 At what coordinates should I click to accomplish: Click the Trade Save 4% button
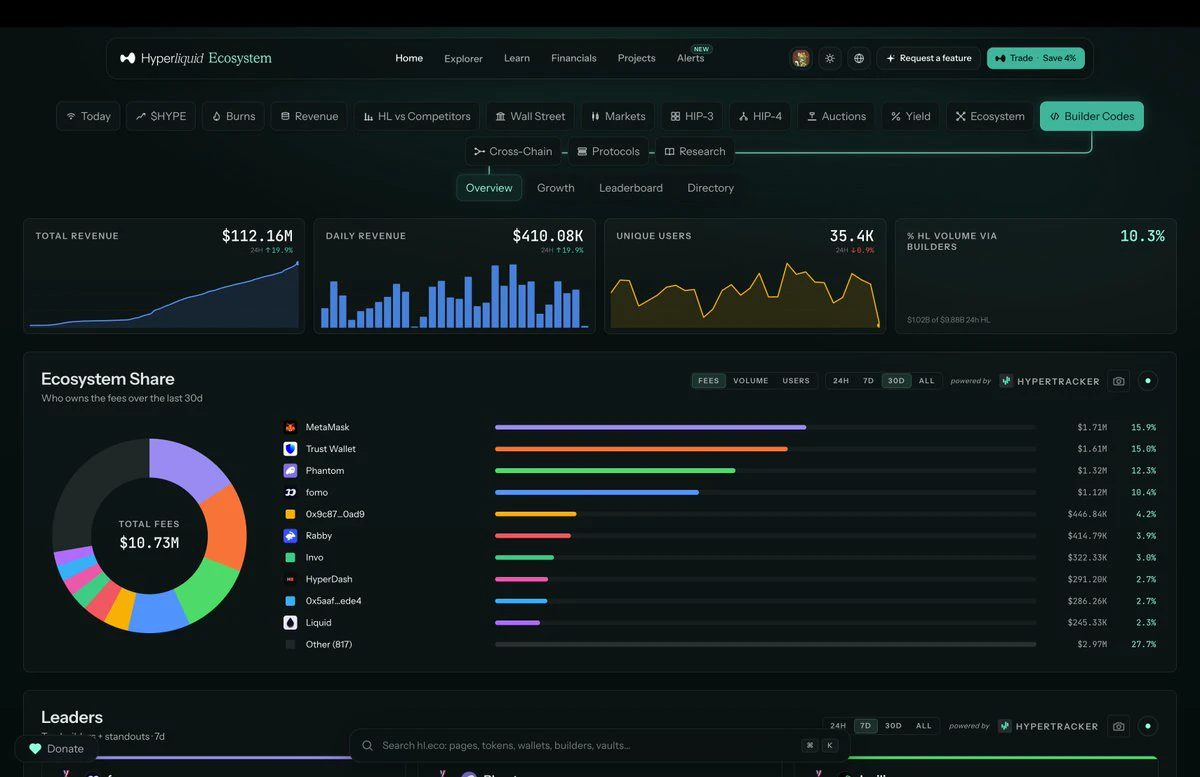(x=1036, y=58)
